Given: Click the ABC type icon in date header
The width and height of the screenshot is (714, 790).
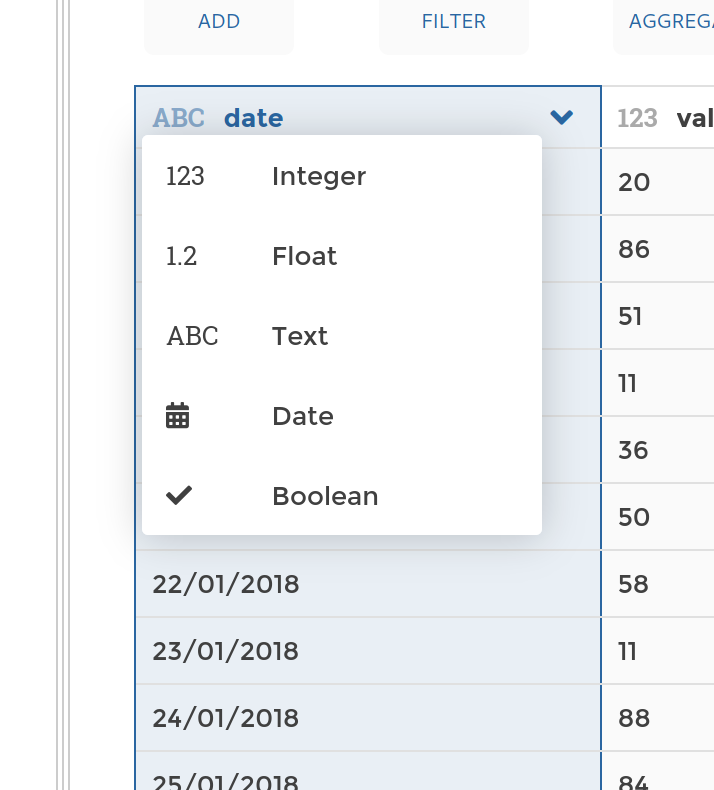Looking at the screenshot, I should pyautogui.click(x=179, y=118).
